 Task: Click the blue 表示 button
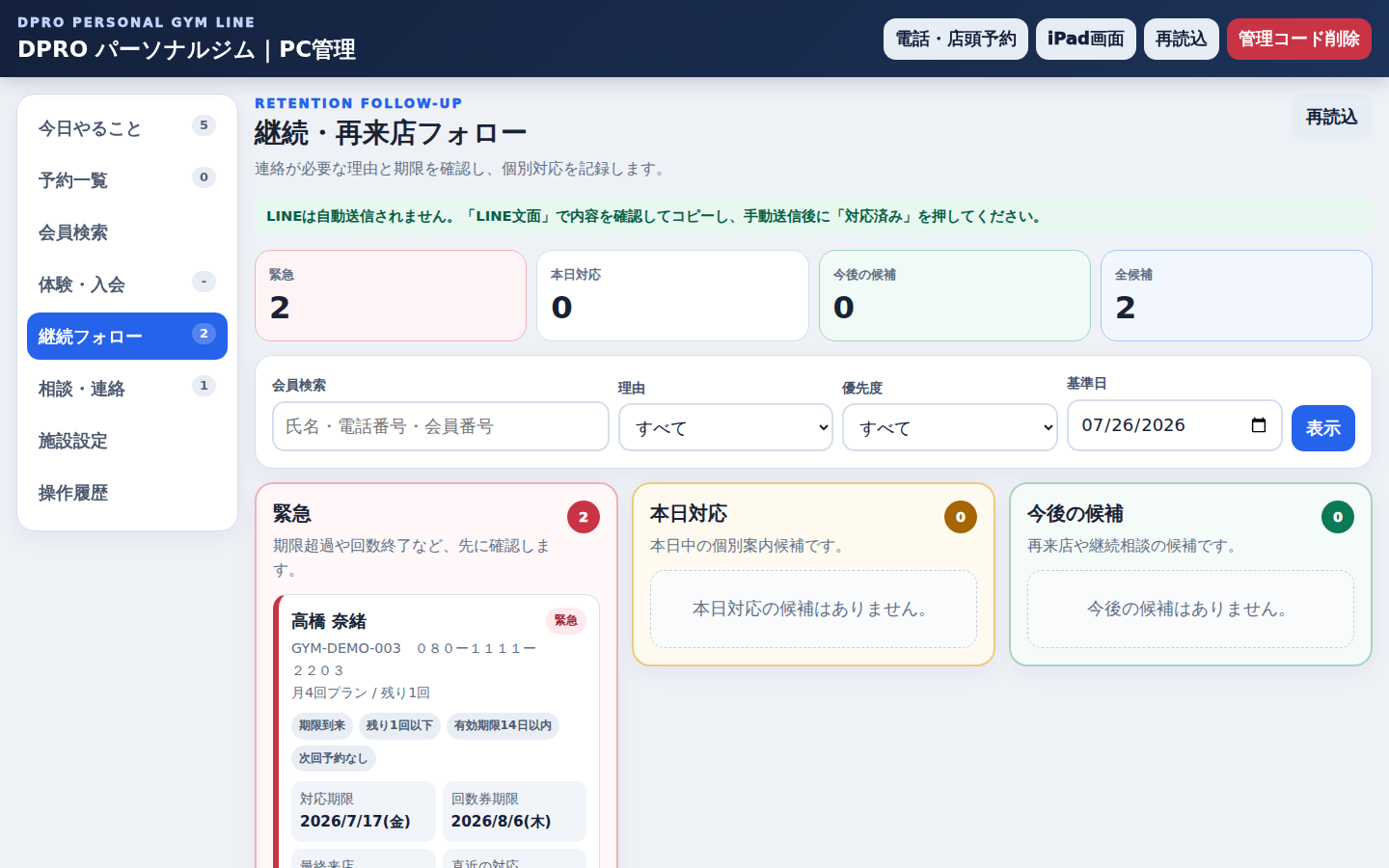coord(1322,428)
